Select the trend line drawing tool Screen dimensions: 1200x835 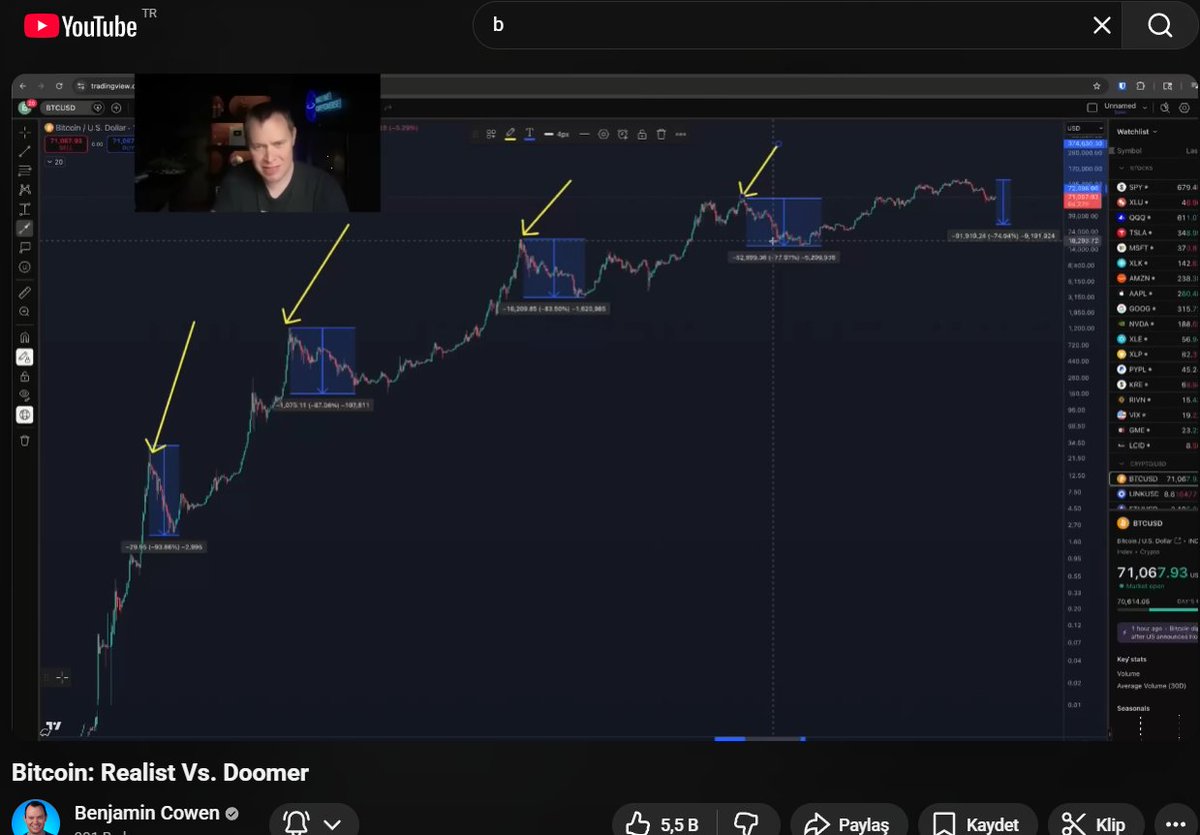click(25, 151)
